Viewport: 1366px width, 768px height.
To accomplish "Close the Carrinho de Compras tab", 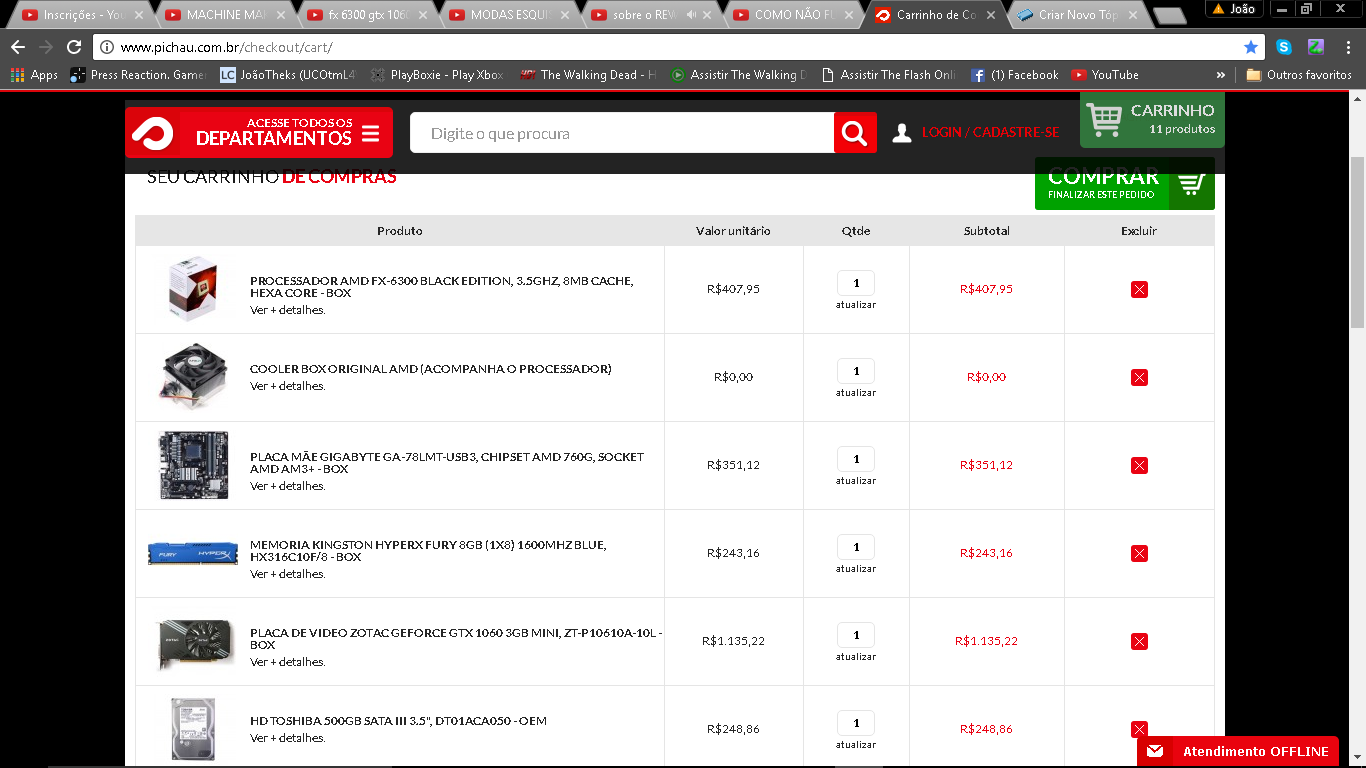I will click(989, 15).
